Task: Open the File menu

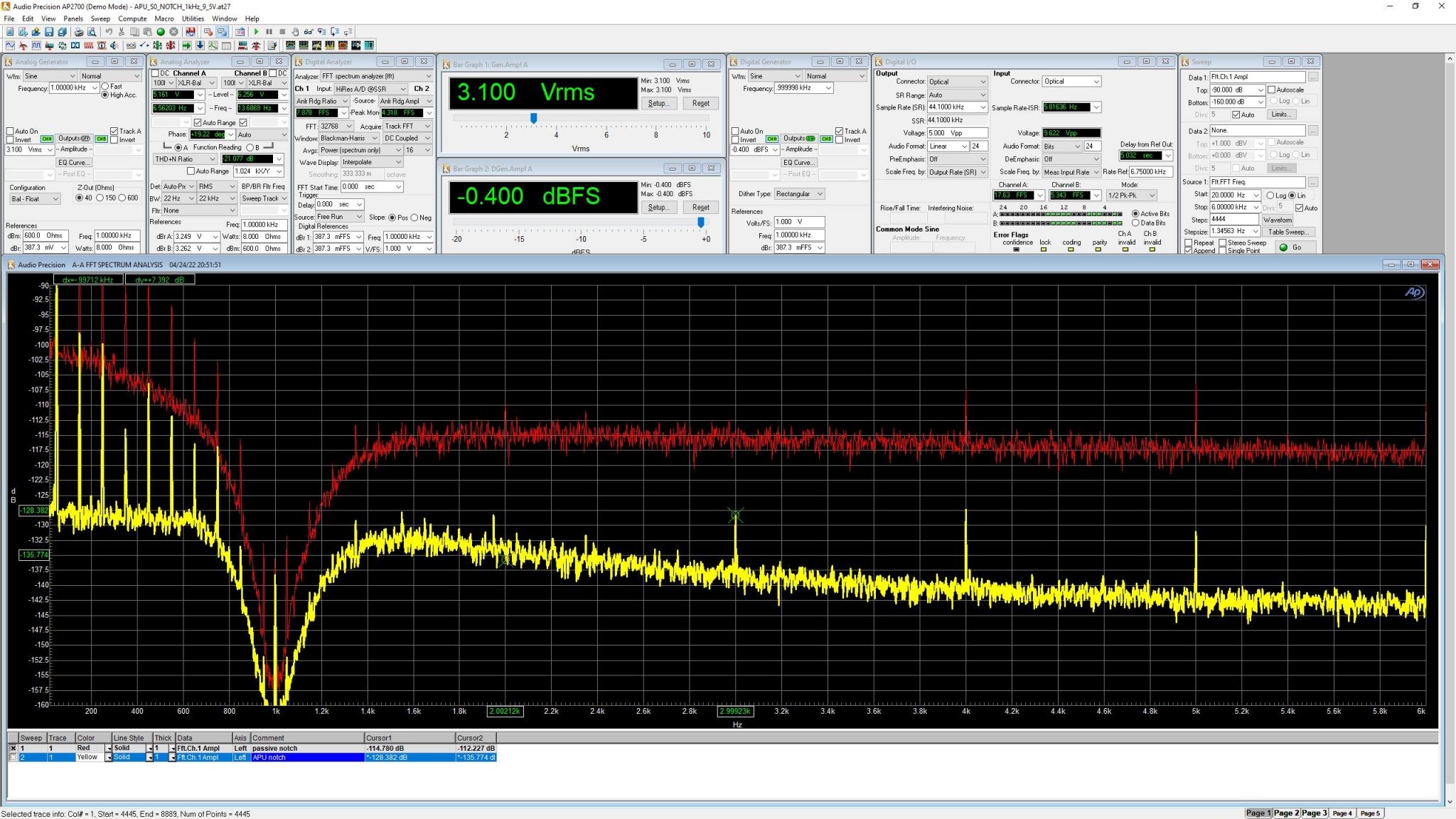Action: click(x=9, y=18)
